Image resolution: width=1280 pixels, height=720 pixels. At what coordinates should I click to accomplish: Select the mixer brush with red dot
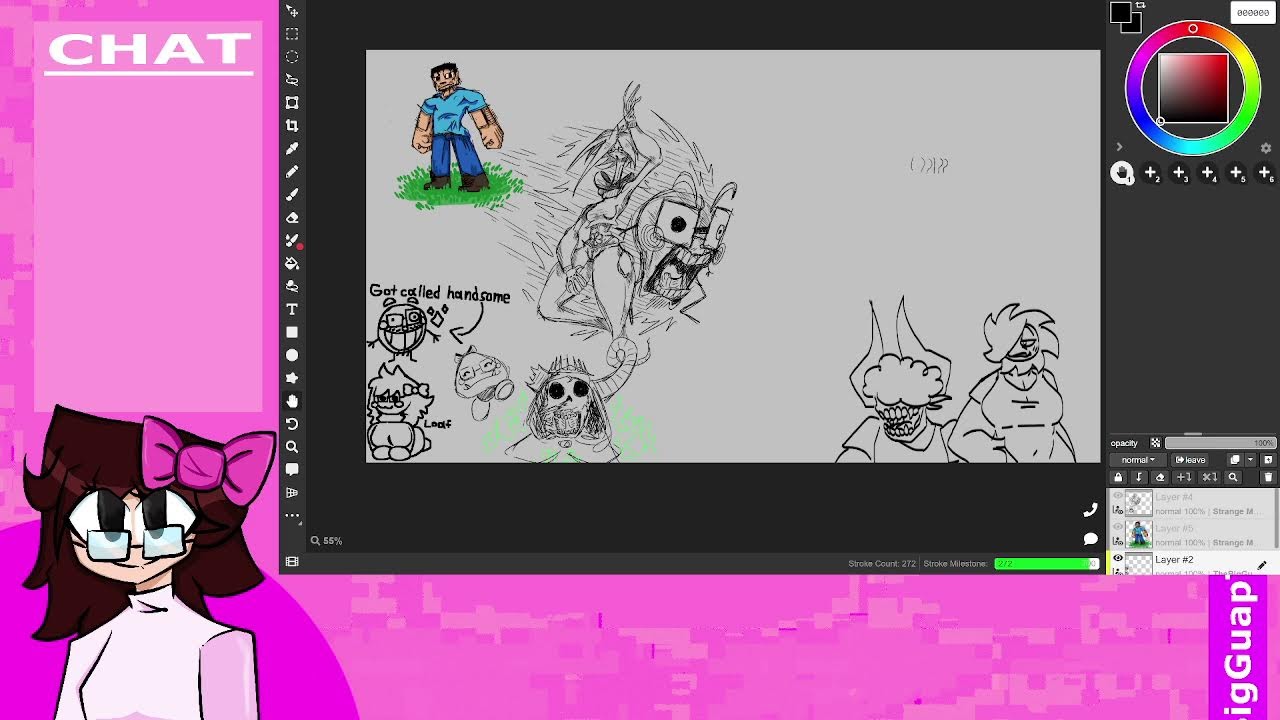[x=293, y=241]
